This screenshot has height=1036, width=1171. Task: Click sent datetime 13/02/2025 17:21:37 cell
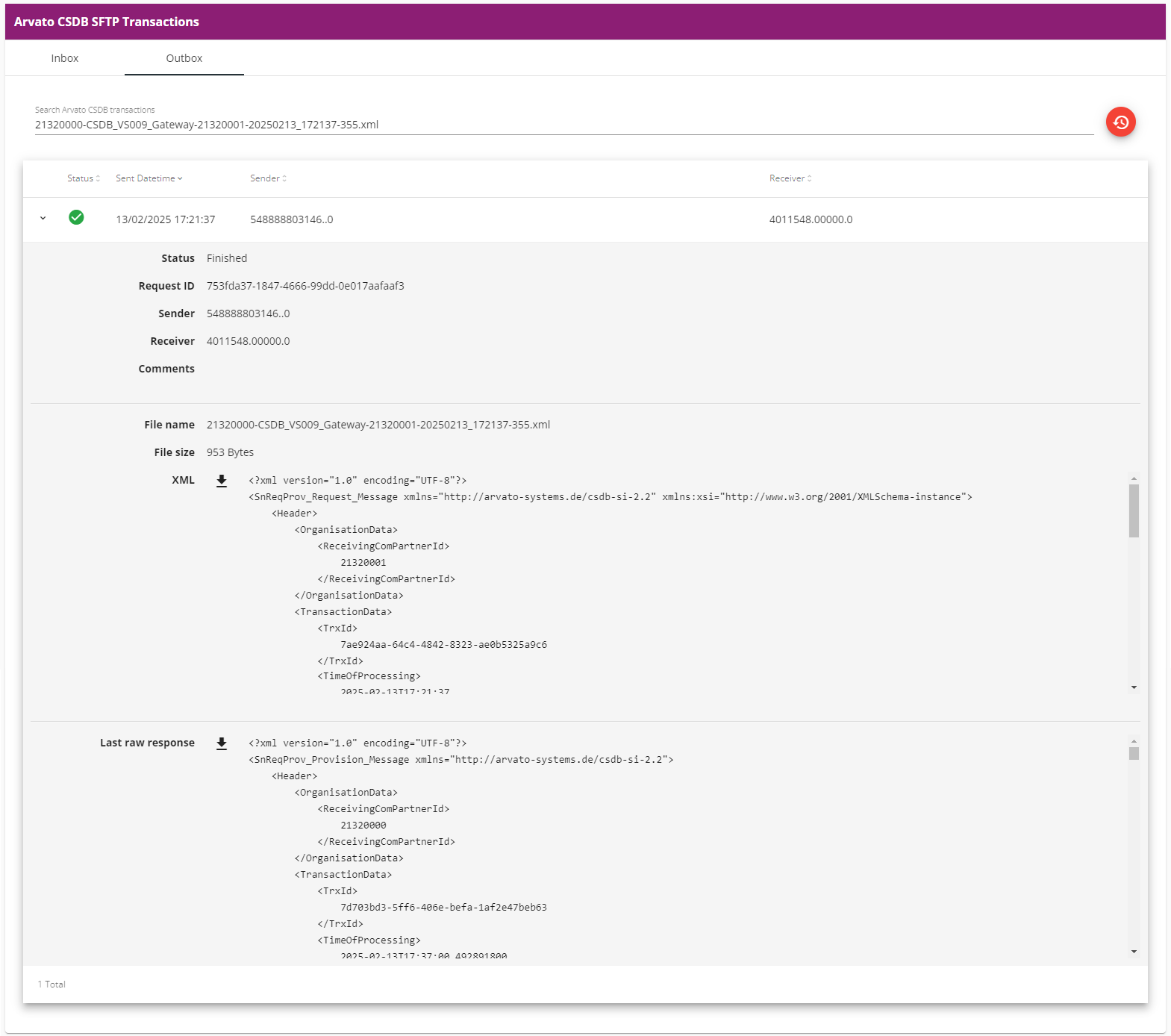166,219
